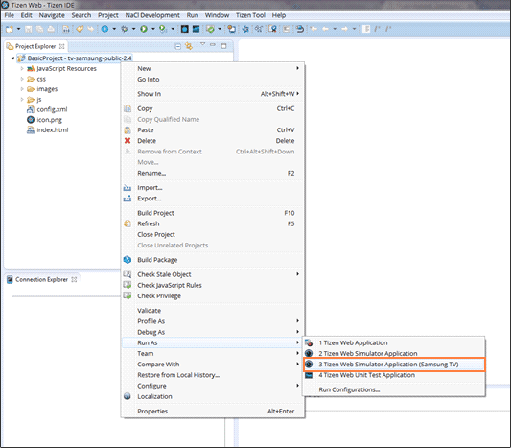The height and width of the screenshot is (448, 511).
Task: Click the Copy icon in context menu
Action: (127, 108)
